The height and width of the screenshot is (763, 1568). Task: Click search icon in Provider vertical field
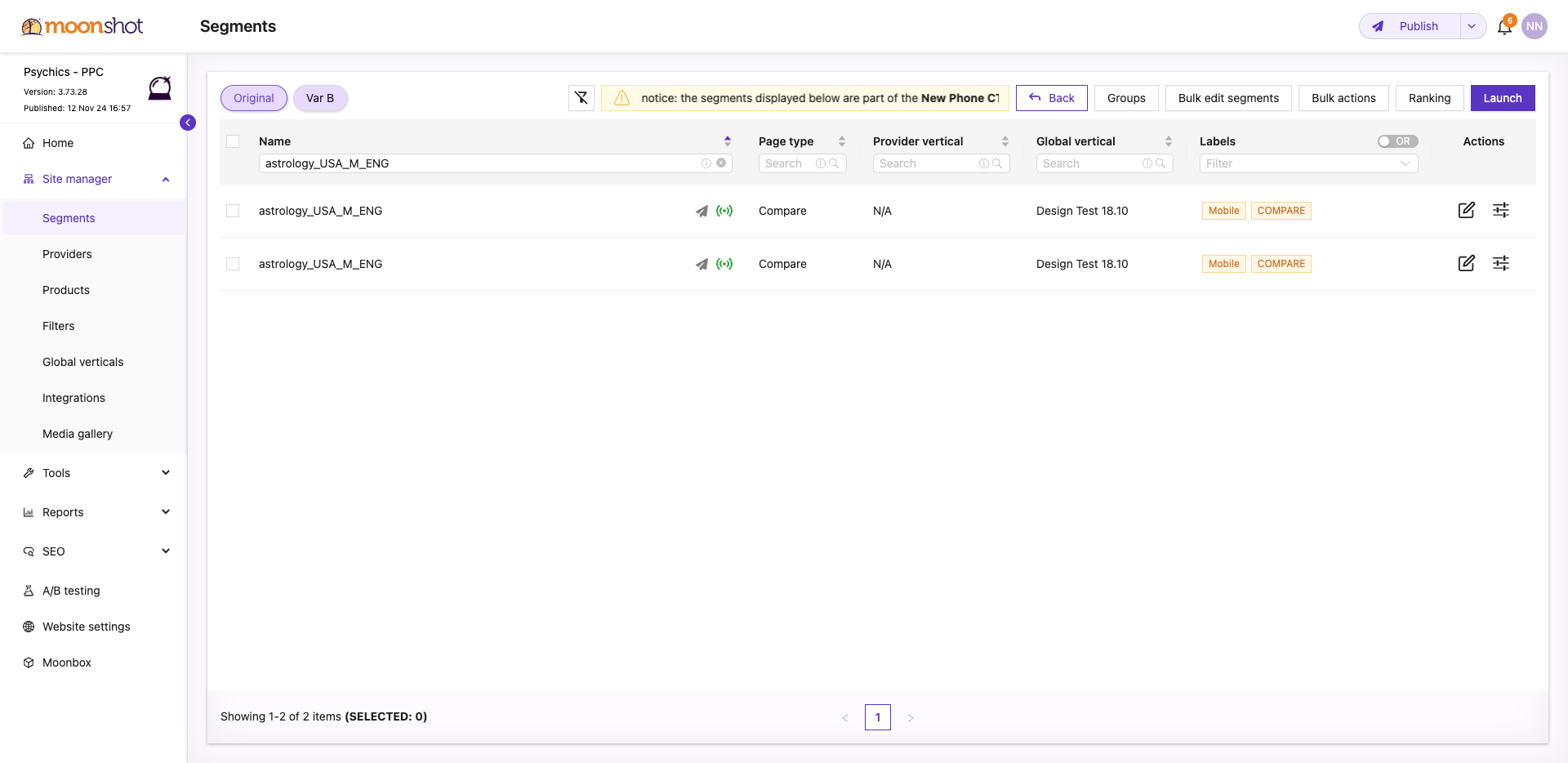click(997, 163)
